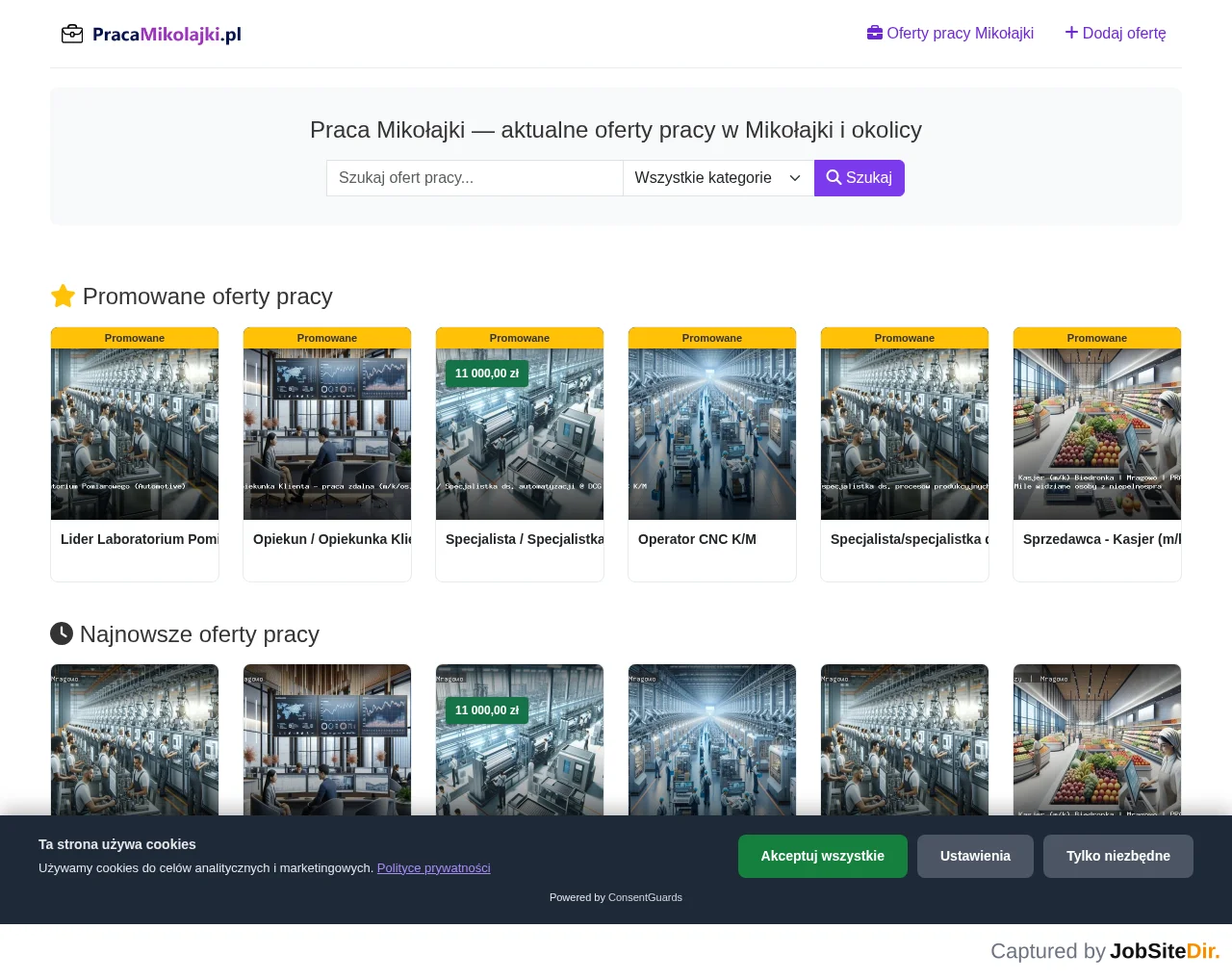
Task: Focus the Szukaj ofert pracy search field
Action: 475,178
